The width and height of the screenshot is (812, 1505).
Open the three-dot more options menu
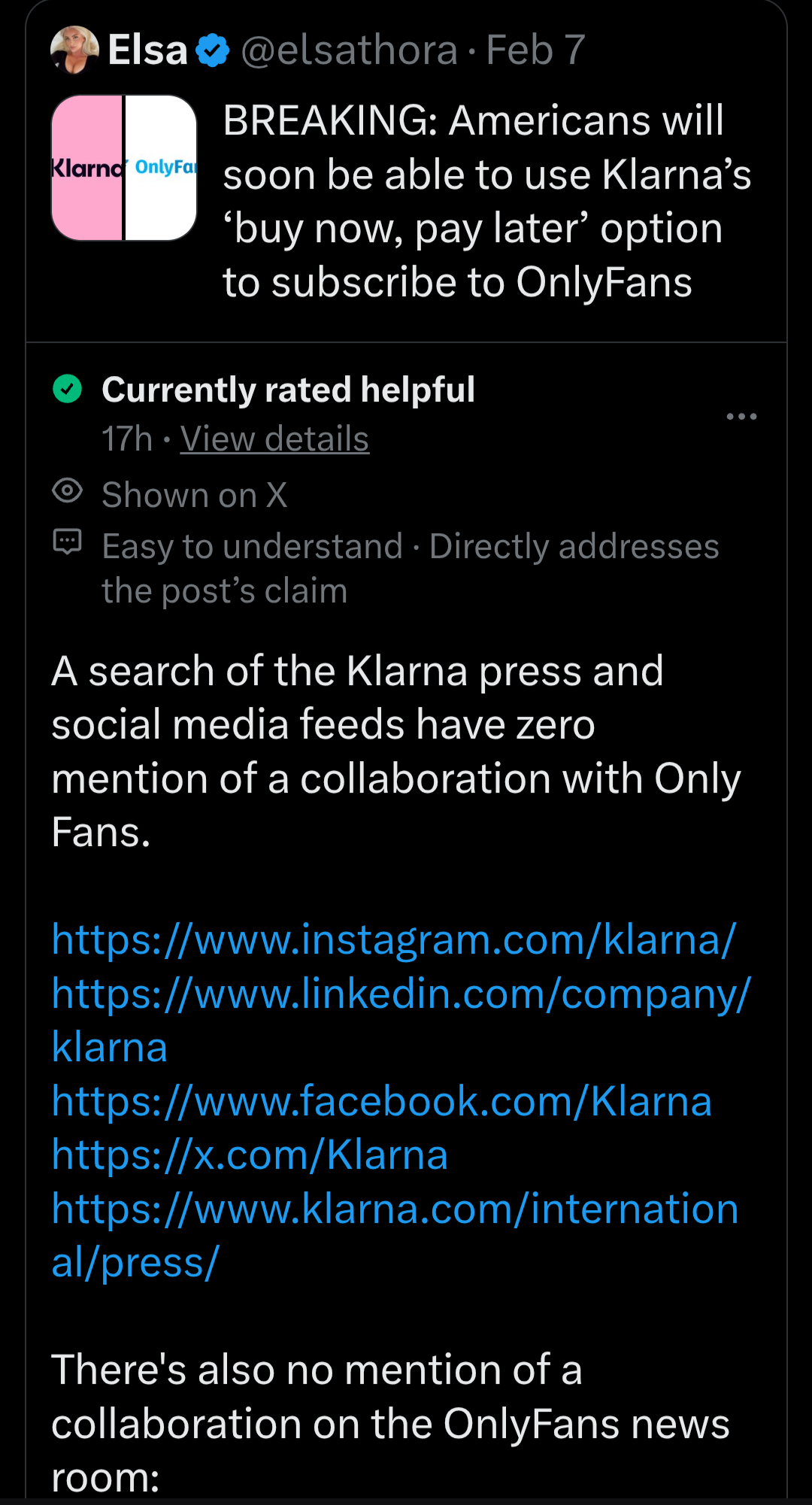pyautogui.click(x=741, y=416)
